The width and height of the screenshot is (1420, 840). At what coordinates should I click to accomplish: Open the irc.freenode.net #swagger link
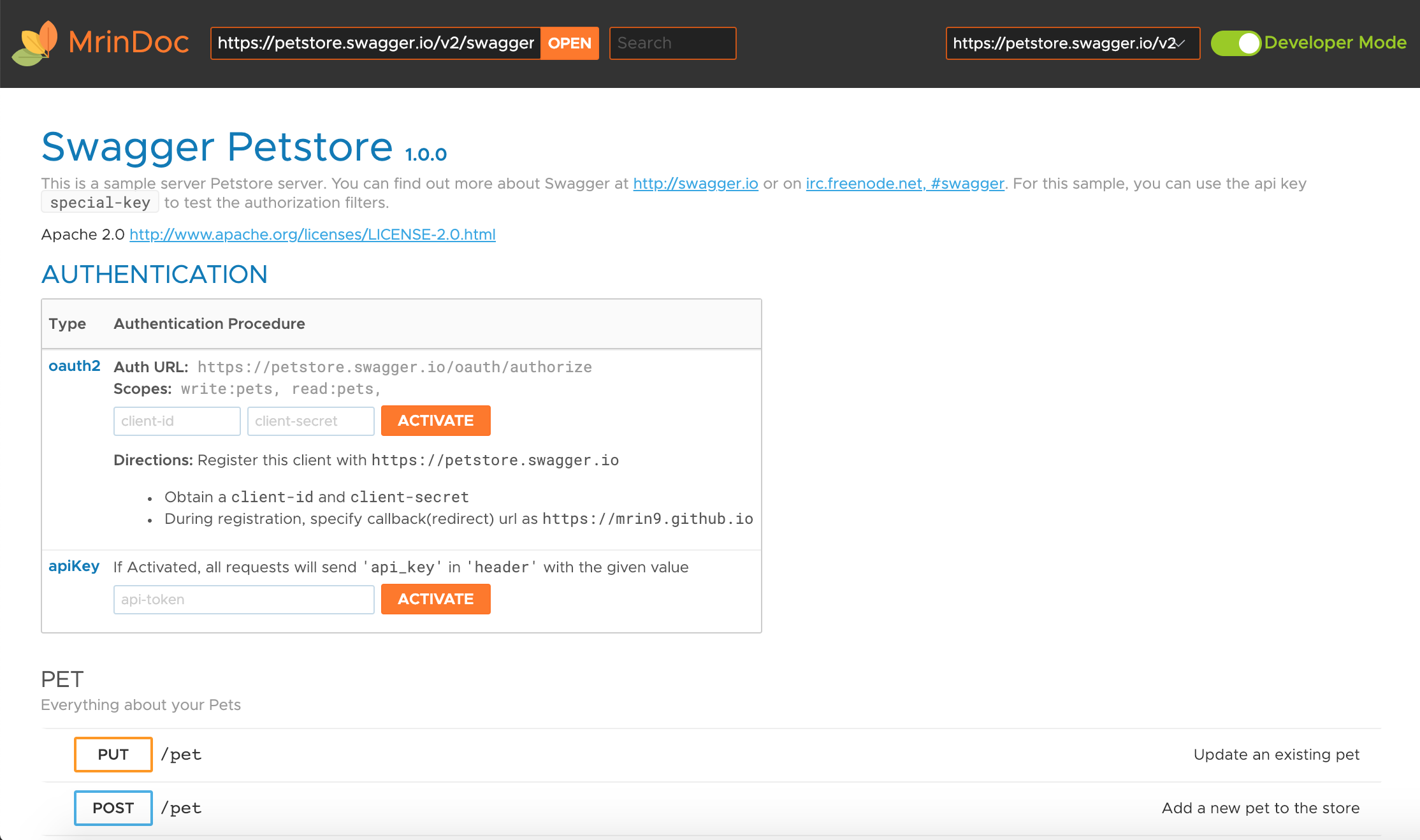point(904,184)
